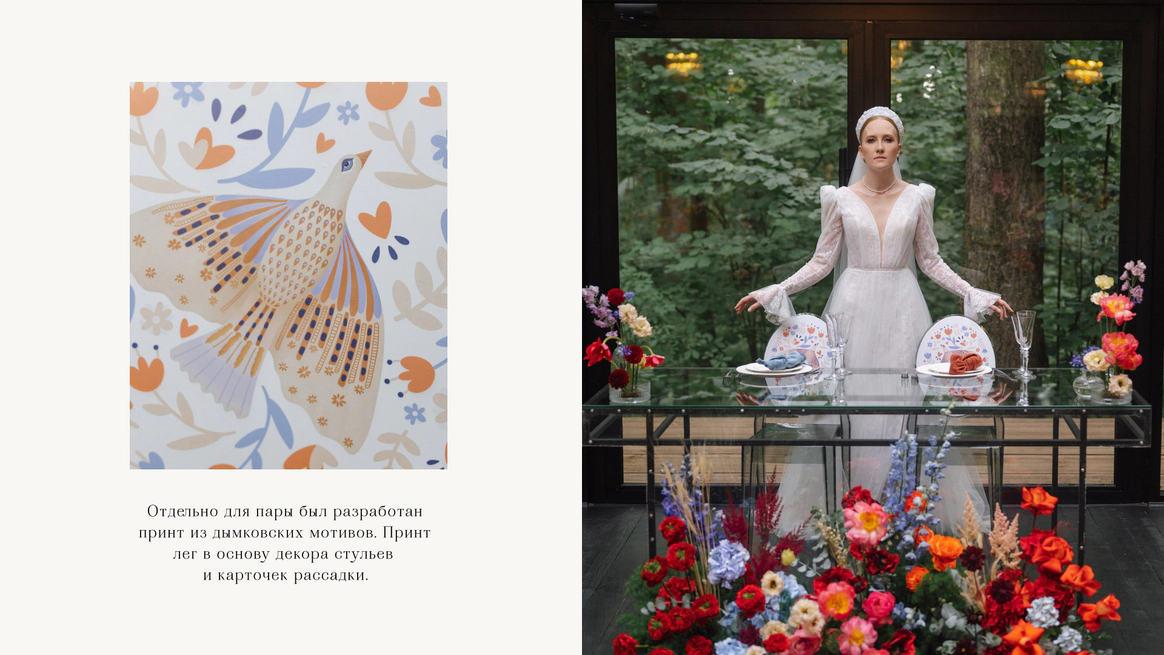This screenshot has width=1164, height=655.
Task: Click the bird's eye in the print
Action: tap(347, 164)
